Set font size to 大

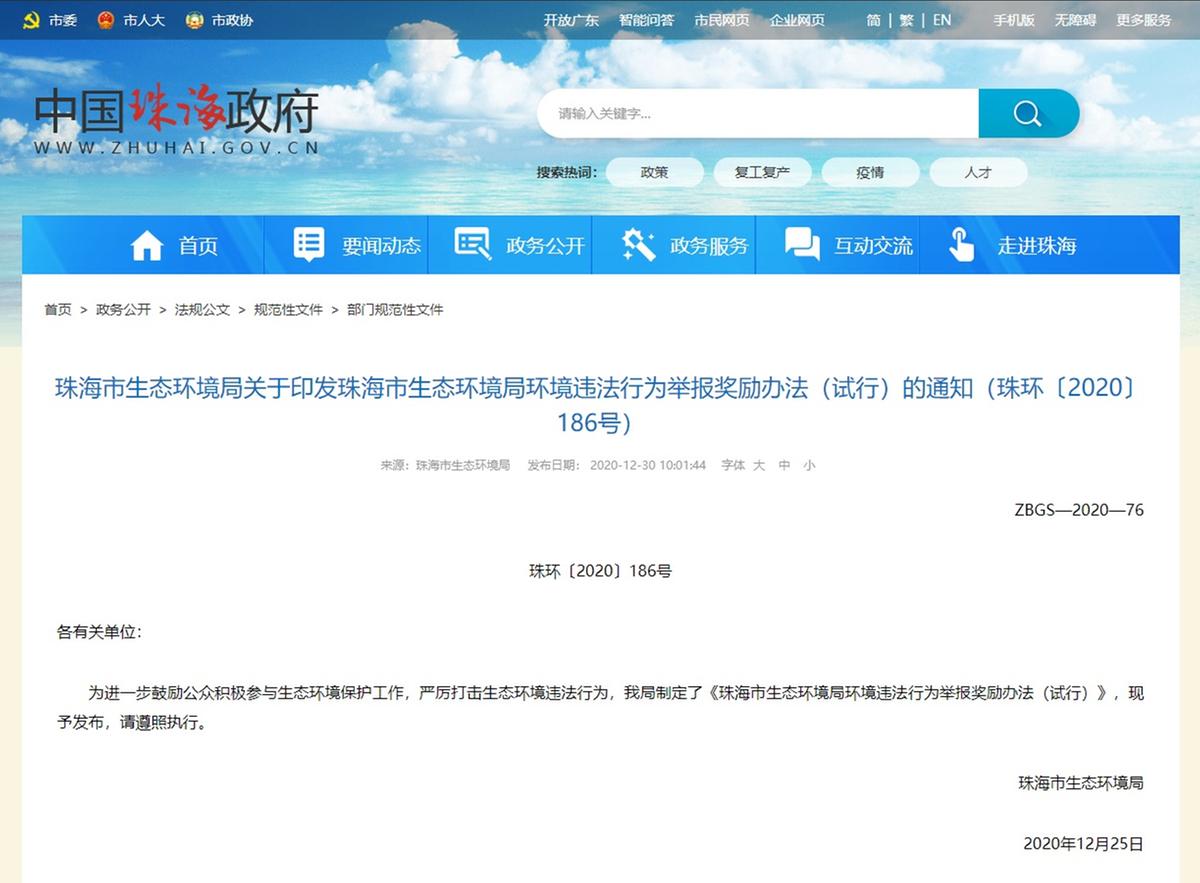(x=759, y=465)
